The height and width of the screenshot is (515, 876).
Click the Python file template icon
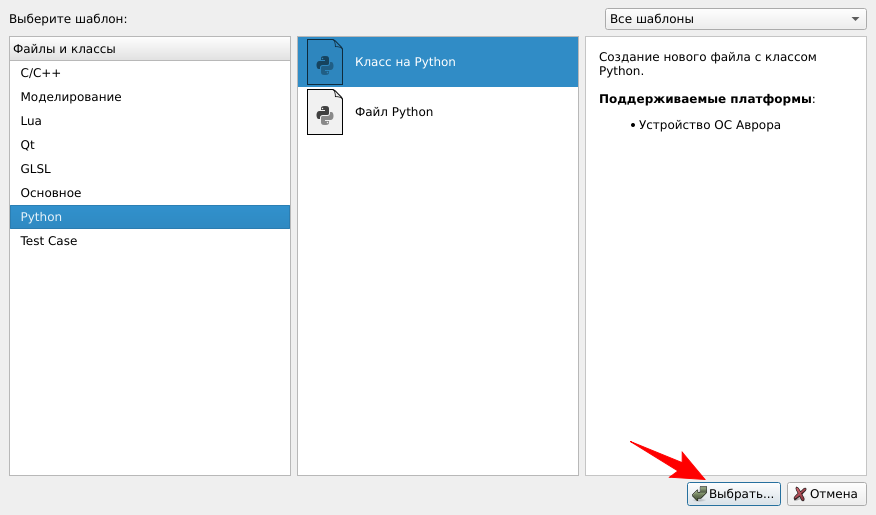[x=324, y=112]
